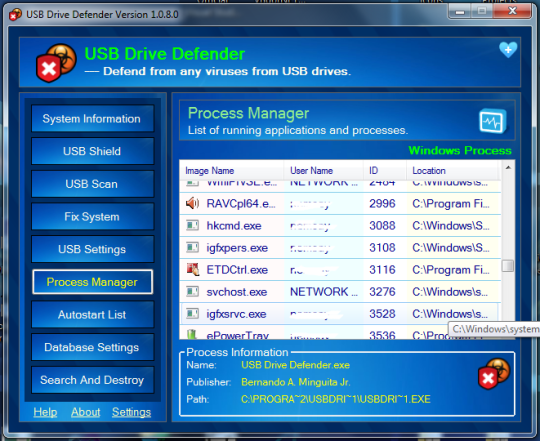Click process ID 3116

coord(382,270)
